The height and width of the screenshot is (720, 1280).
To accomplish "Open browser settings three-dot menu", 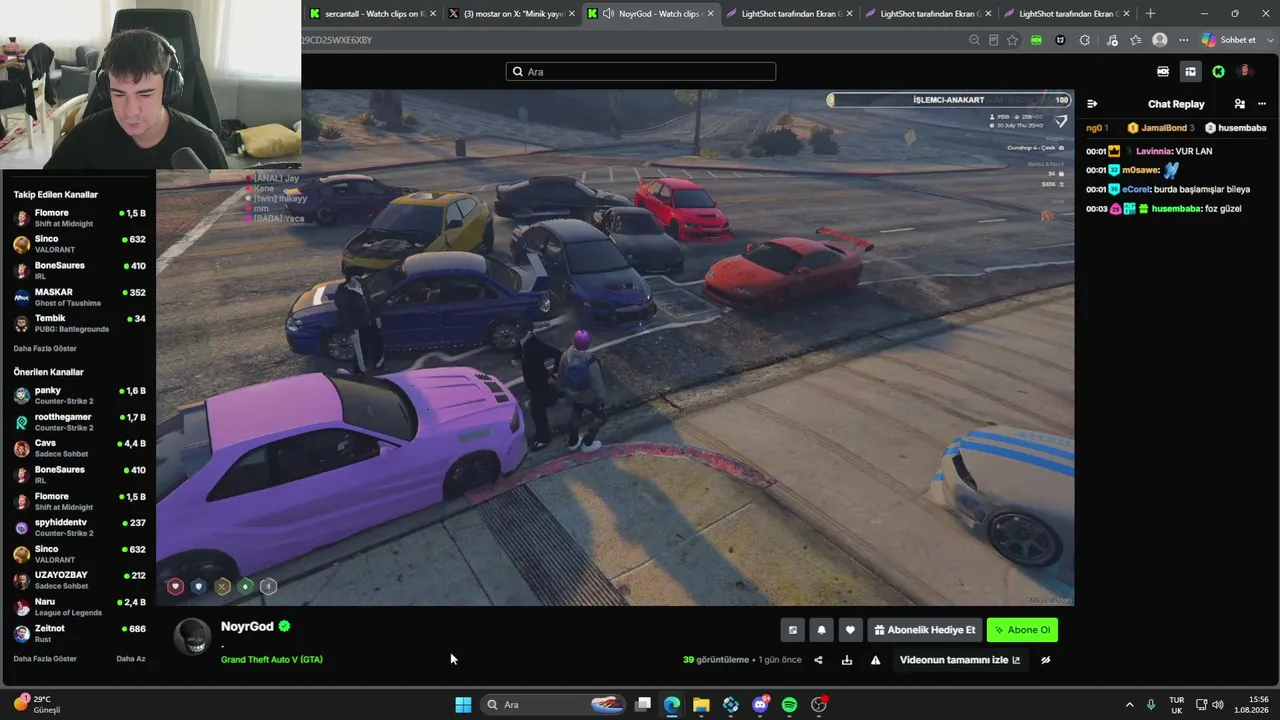I will (1184, 40).
